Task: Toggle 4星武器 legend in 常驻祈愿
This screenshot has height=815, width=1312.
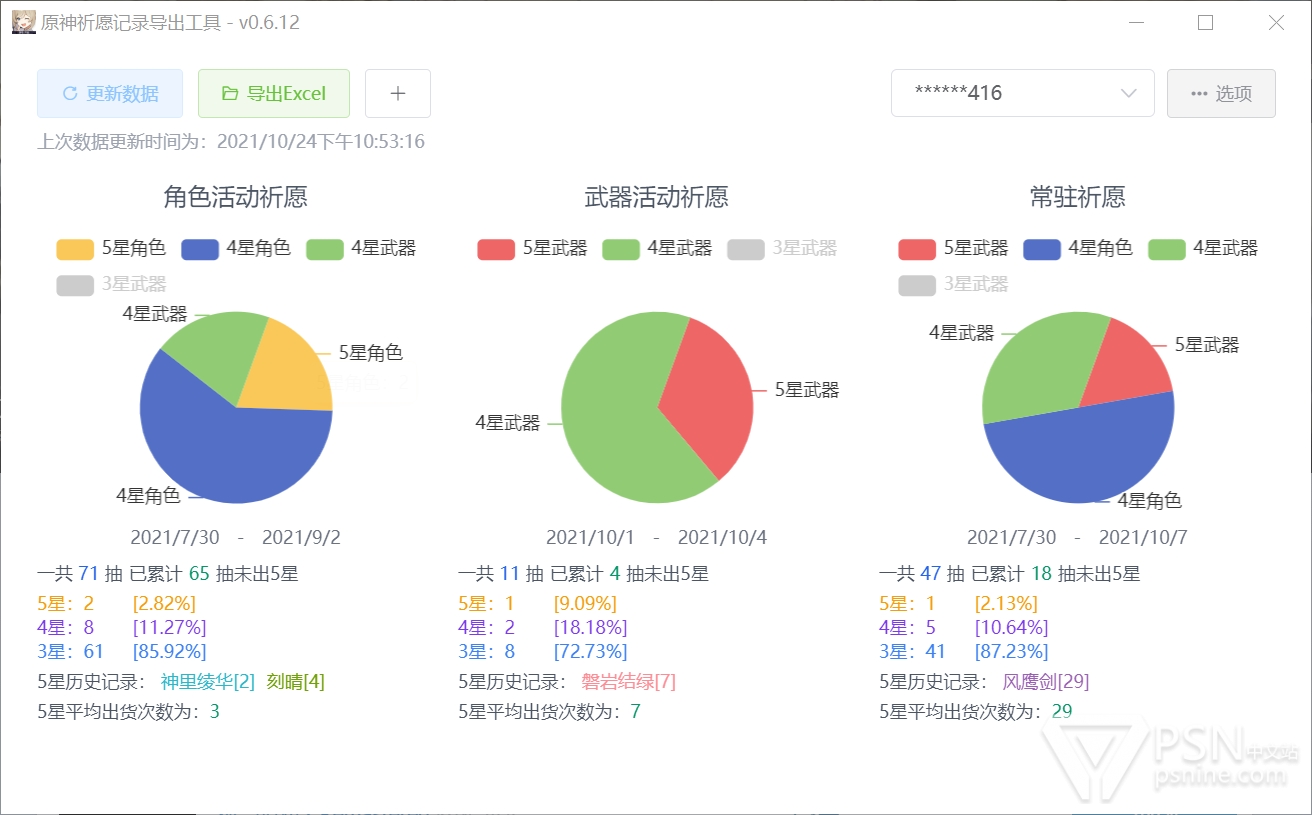Action: point(1203,248)
